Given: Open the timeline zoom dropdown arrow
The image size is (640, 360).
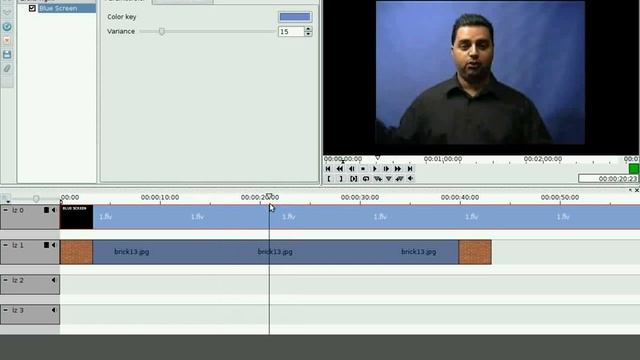Looking at the screenshot, I should coord(7,202).
